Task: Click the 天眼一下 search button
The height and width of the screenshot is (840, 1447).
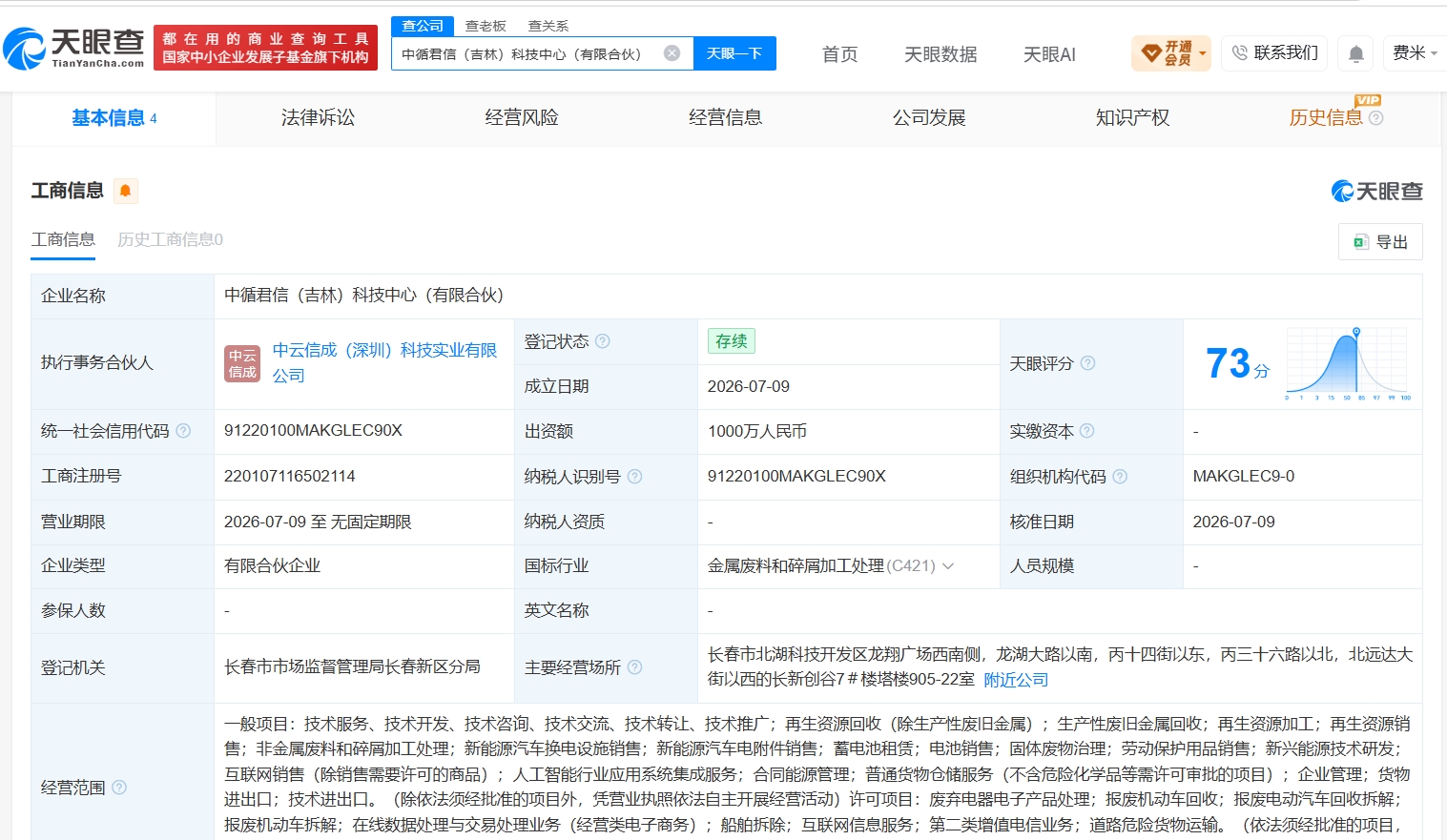Action: point(734,53)
